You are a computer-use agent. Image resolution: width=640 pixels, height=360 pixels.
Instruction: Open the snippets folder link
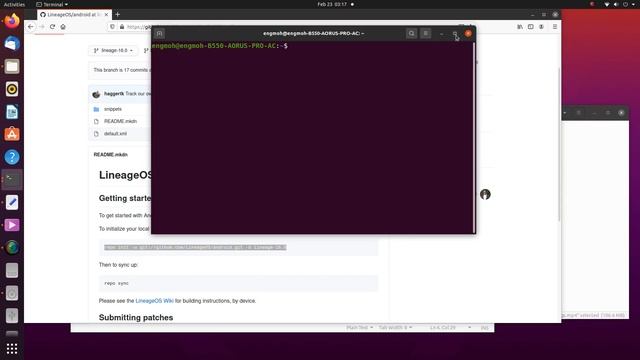[x=113, y=109]
